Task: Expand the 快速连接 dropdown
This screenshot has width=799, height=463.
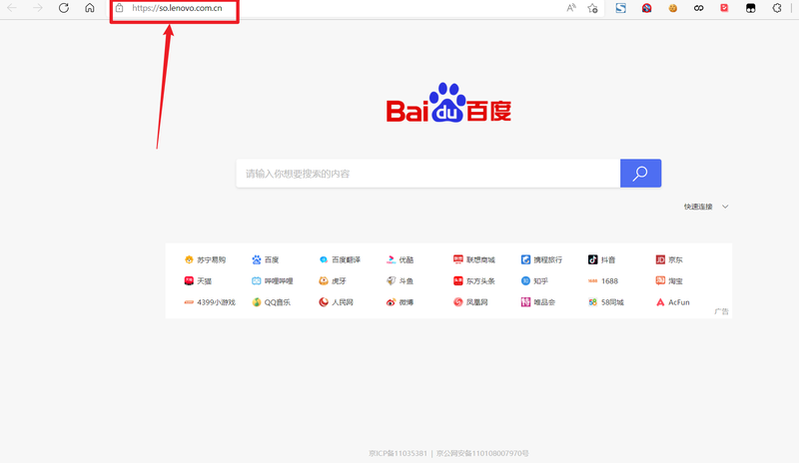Action: (706, 206)
